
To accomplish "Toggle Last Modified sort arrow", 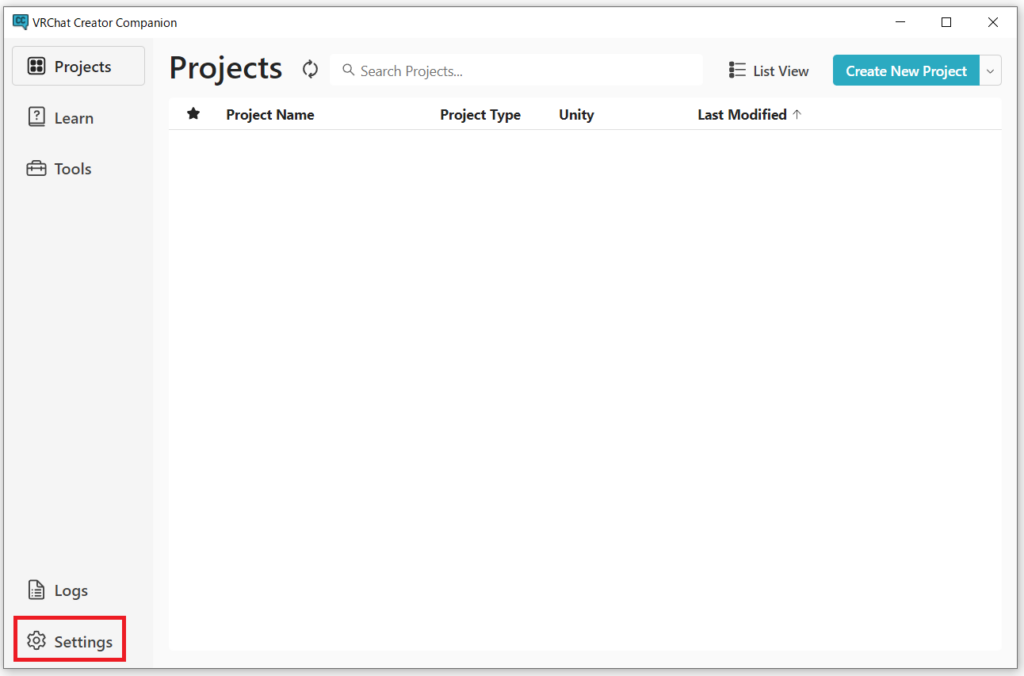I will click(x=797, y=114).
